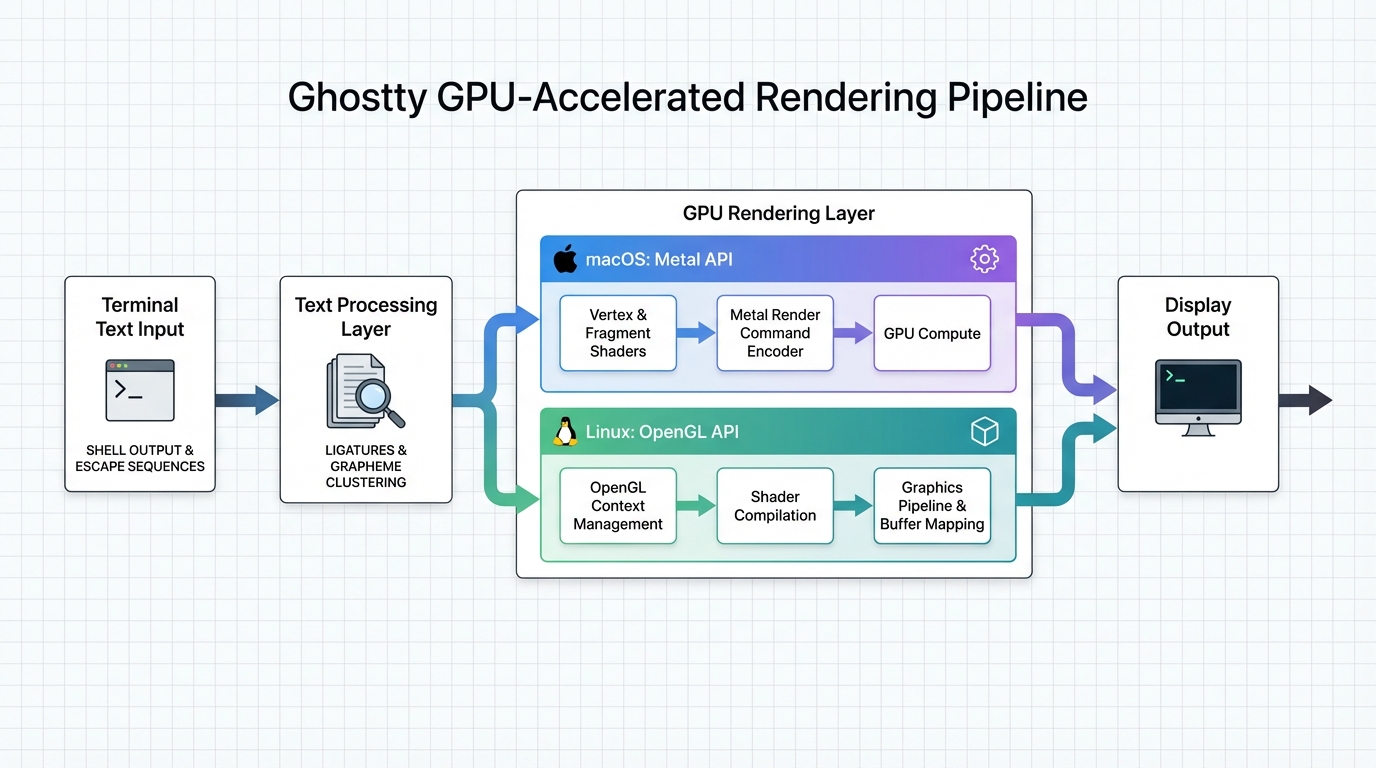Click the Shell Output & Escape Sequences caption
Screen dimensions: 1376x768
click(x=140, y=458)
